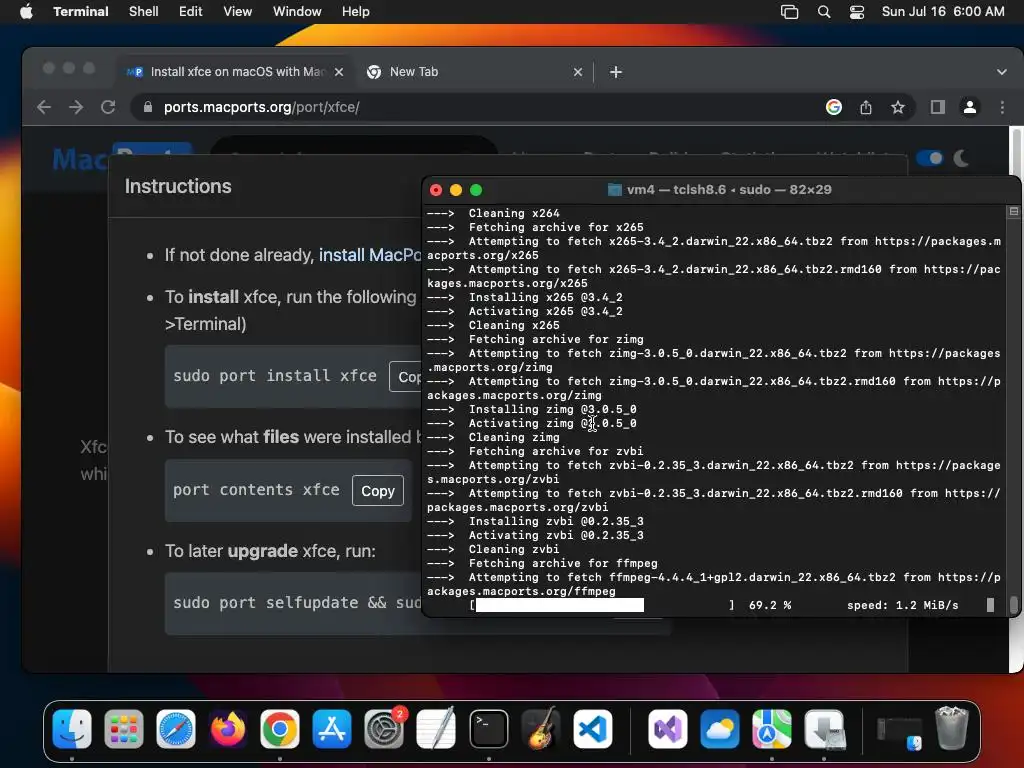Click the Google icon in address bar
The height and width of the screenshot is (768, 1024).
(x=834, y=107)
